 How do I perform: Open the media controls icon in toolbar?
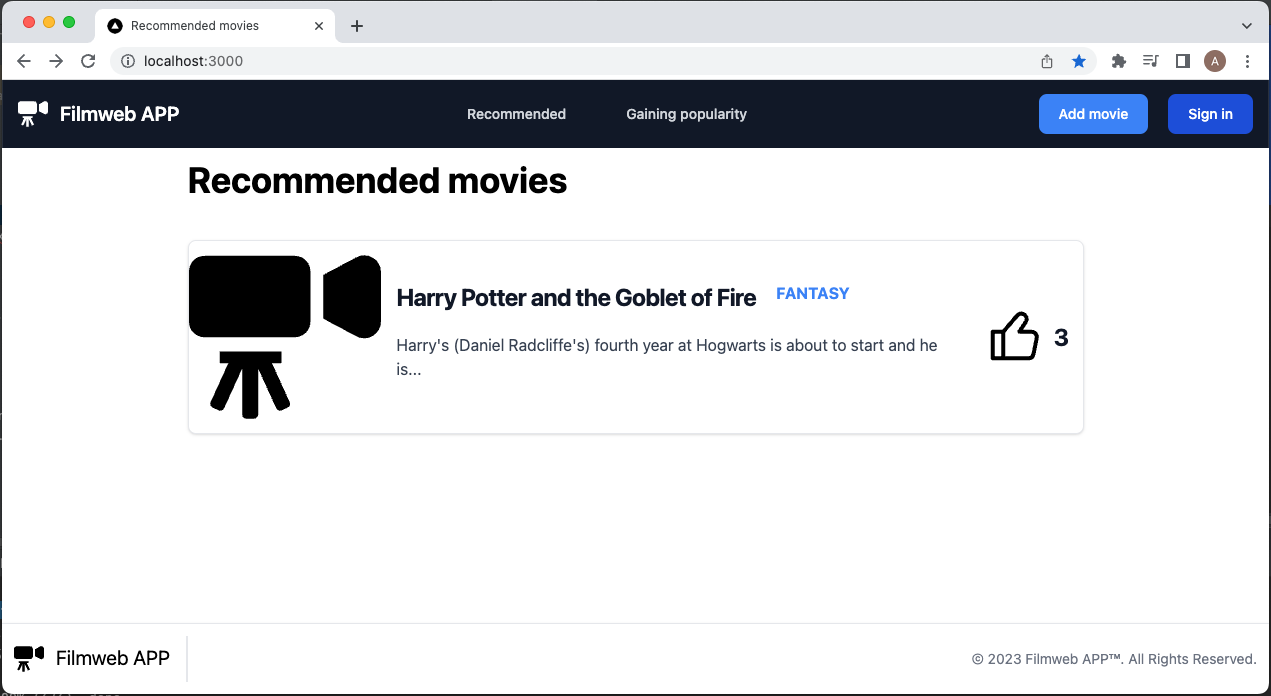coord(1150,61)
